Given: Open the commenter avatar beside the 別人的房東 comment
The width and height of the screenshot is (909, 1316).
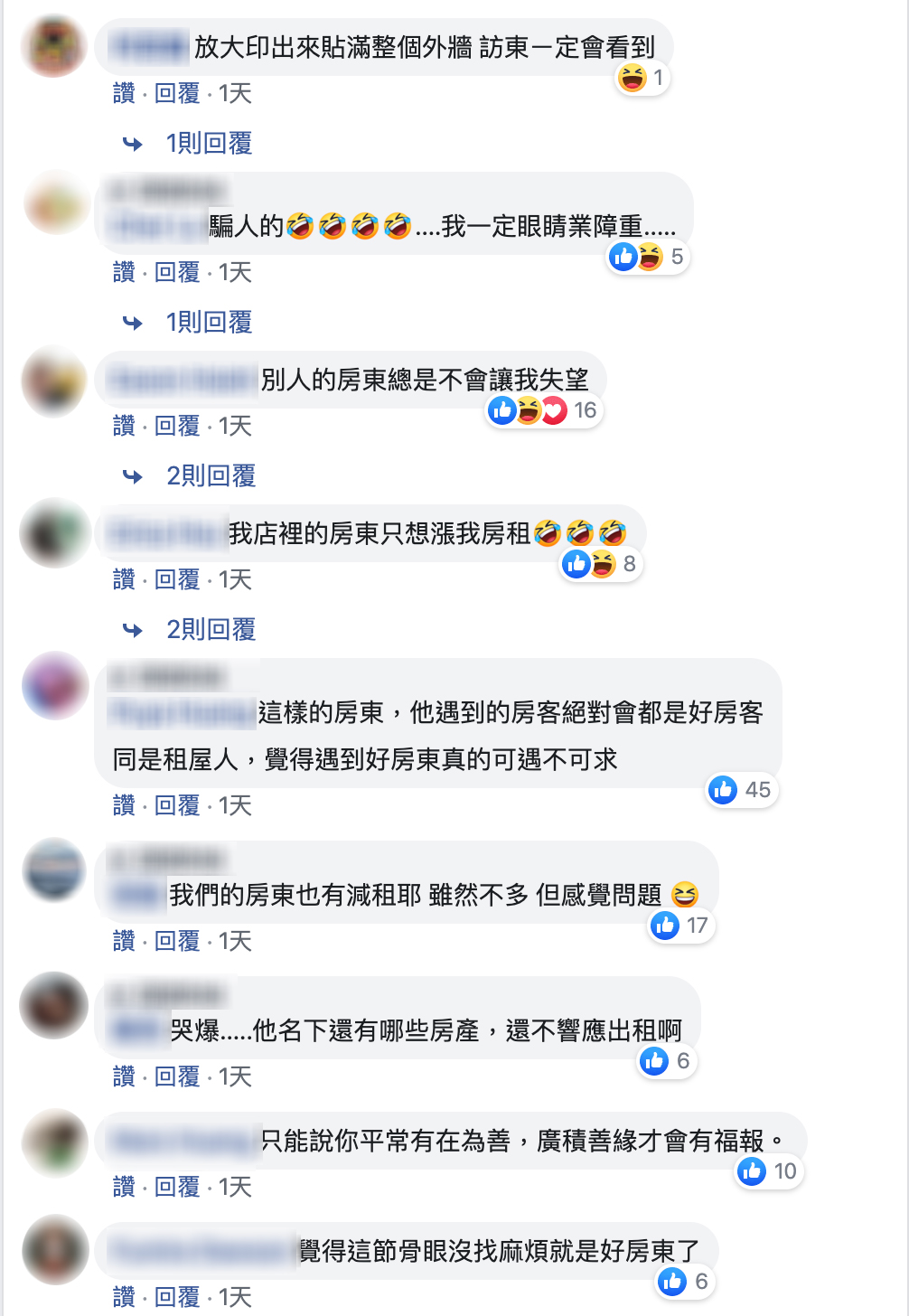Looking at the screenshot, I should (x=55, y=381).
